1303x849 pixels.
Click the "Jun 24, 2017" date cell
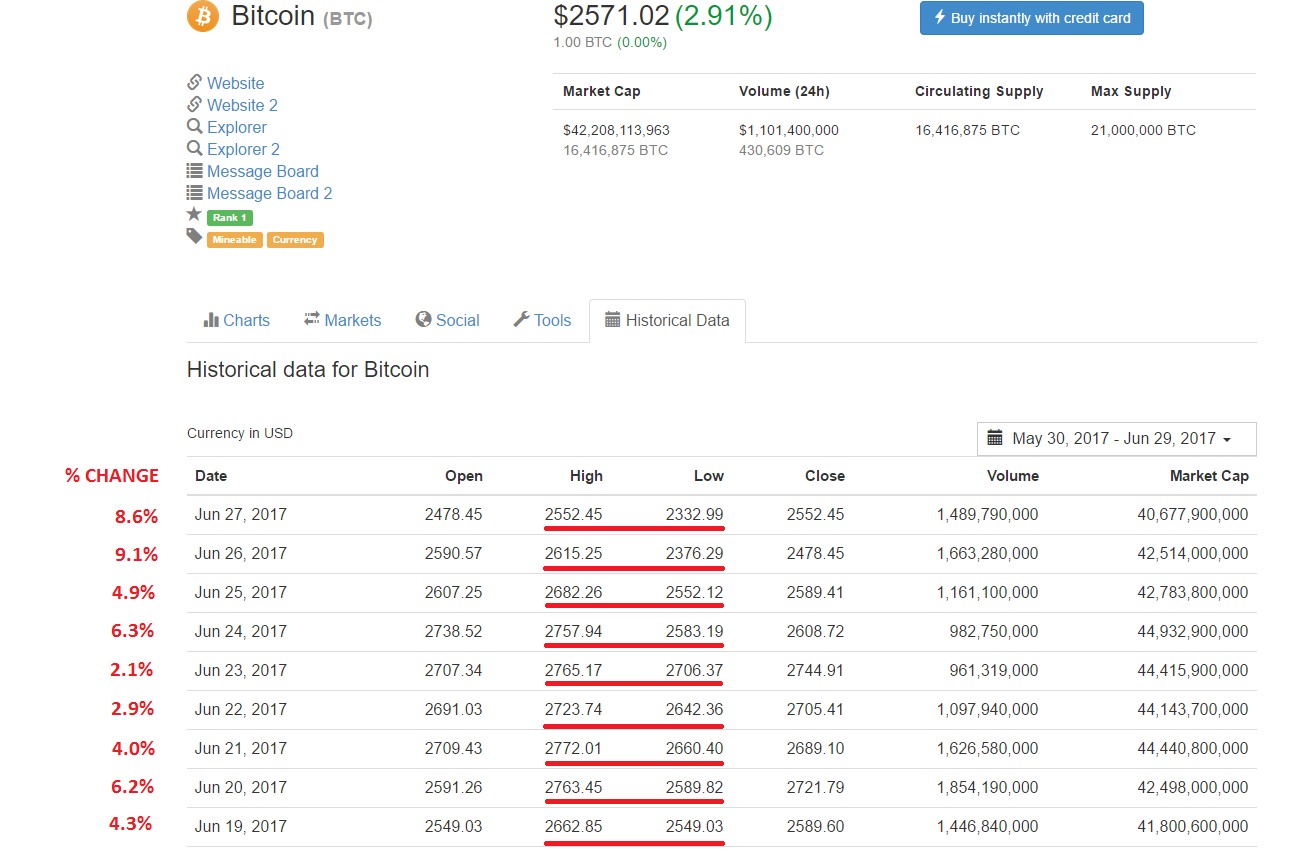point(241,631)
